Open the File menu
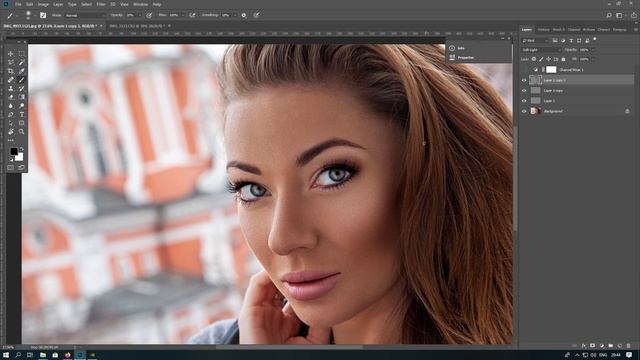 point(18,4)
